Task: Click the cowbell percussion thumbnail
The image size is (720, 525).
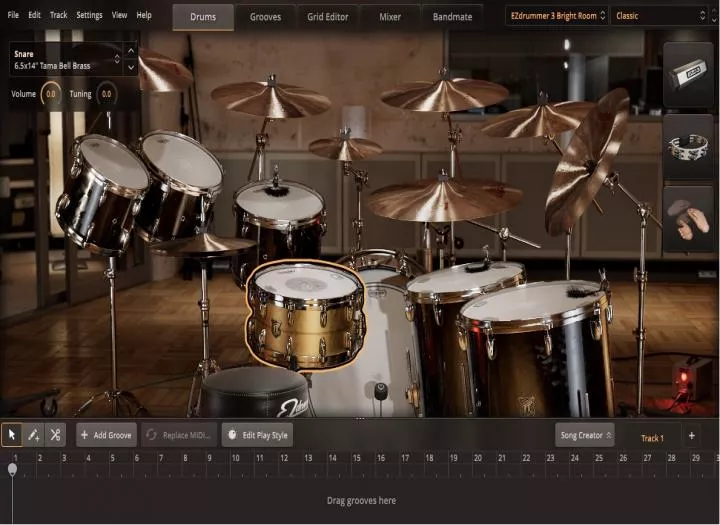Action: [x=688, y=75]
